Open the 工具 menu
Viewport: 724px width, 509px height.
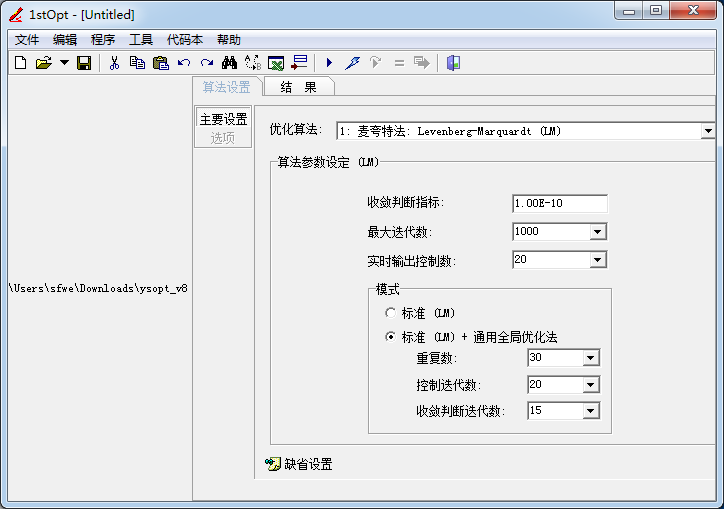point(140,40)
